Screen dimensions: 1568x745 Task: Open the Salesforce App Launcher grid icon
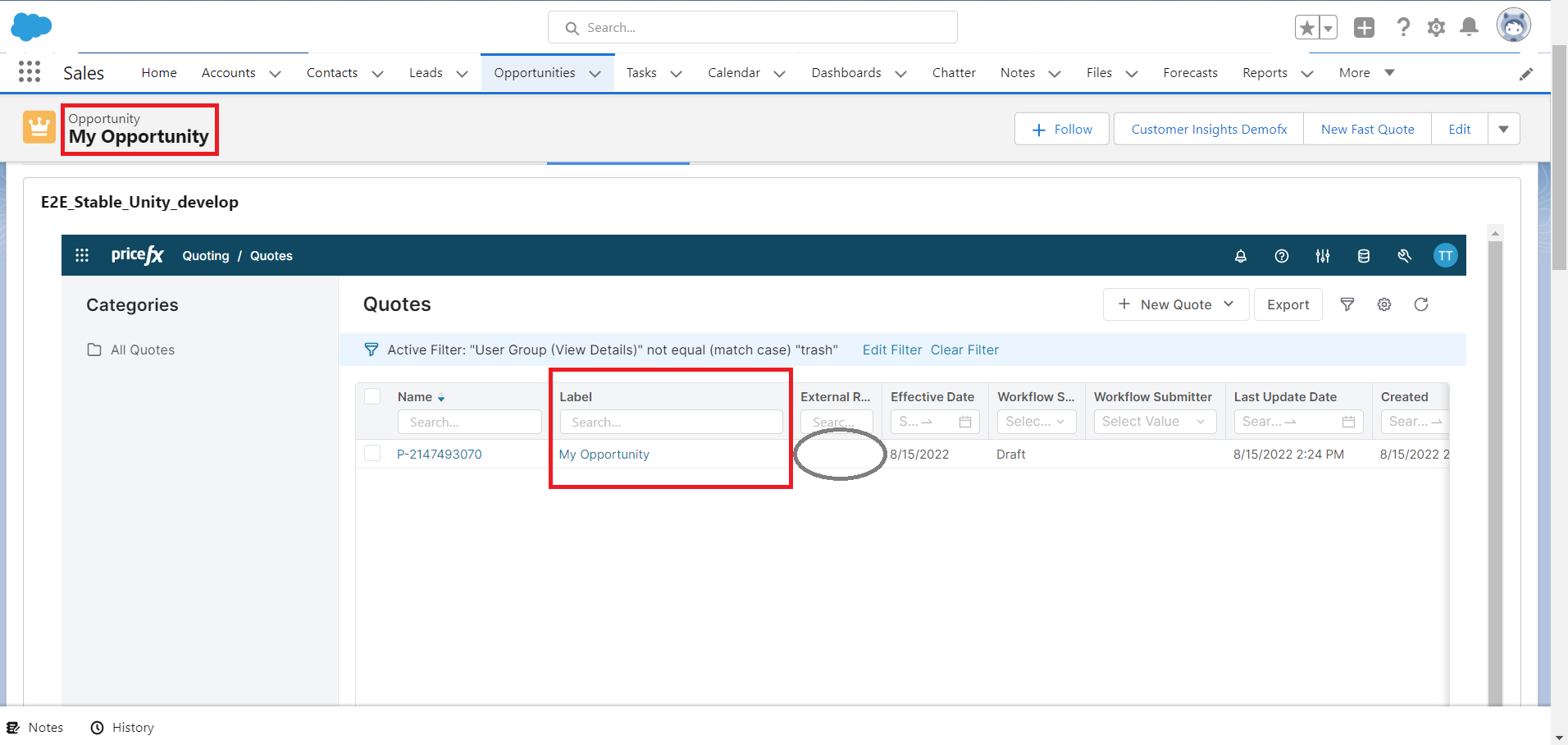(30, 72)
